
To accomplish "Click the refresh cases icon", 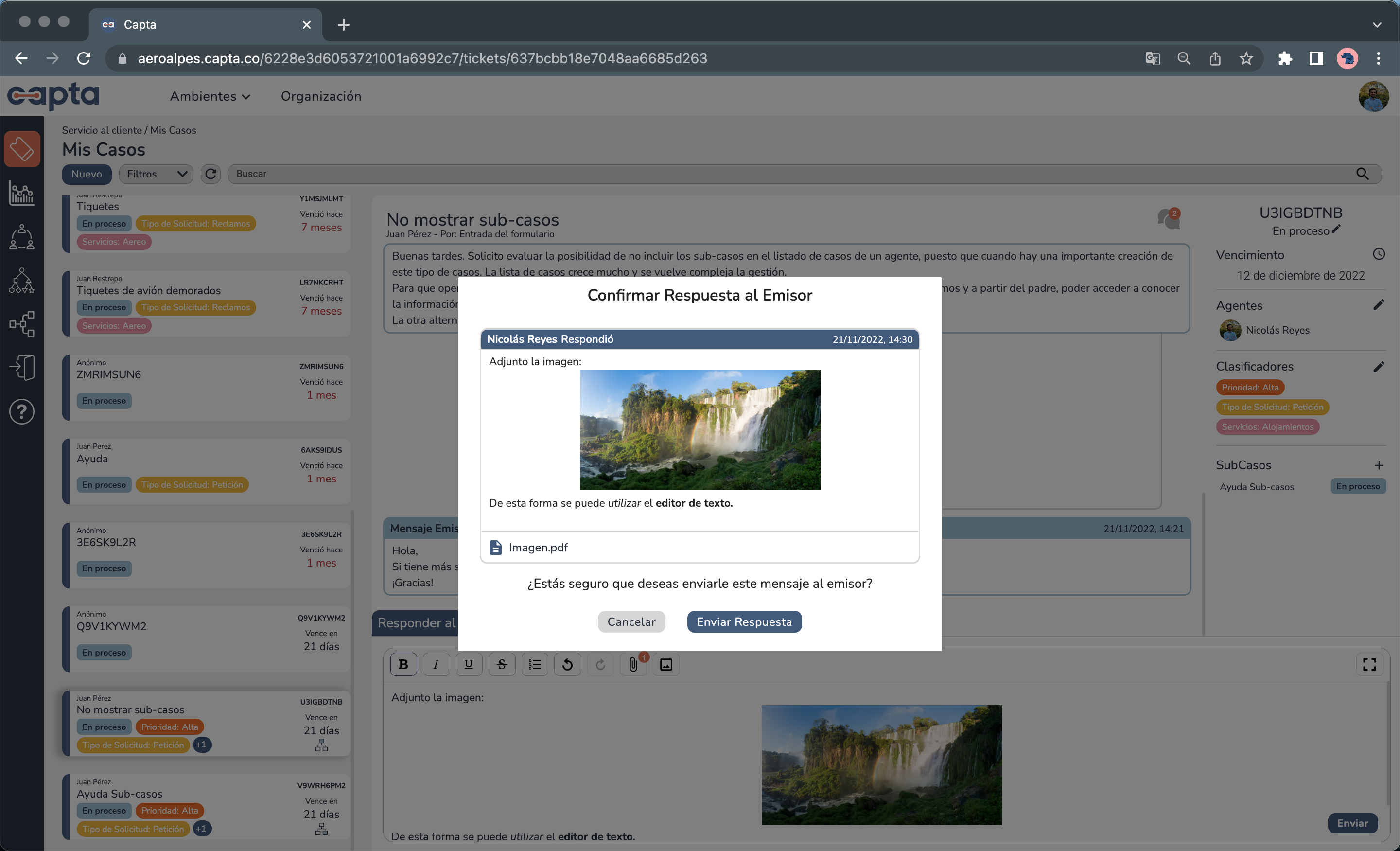I will point(211,174).
